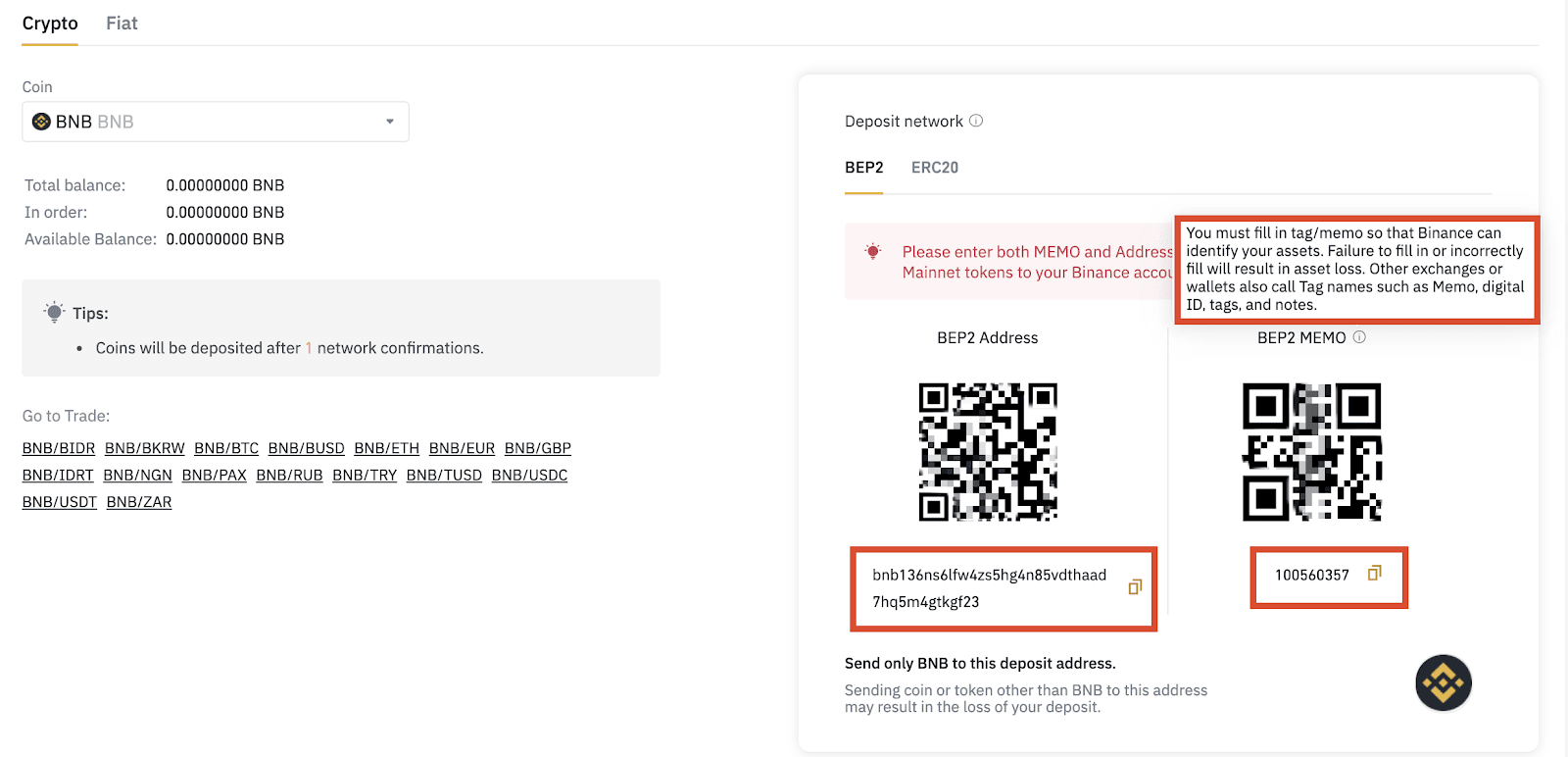Open the BNB/IDRT trading pair

click(x=58, y=475)
